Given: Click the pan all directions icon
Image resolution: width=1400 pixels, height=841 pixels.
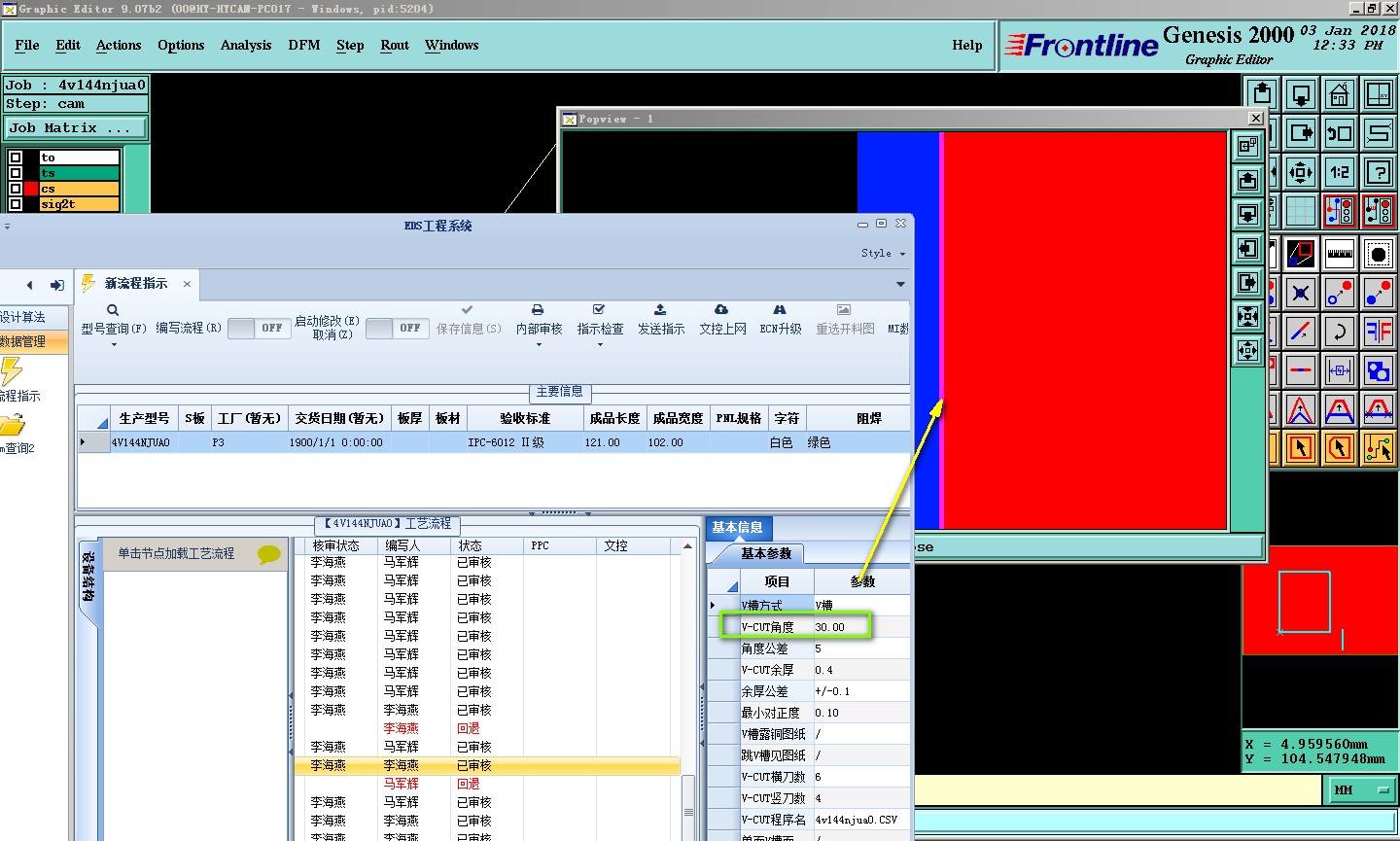Looking at the screenshot, I should pos(1301,172).
